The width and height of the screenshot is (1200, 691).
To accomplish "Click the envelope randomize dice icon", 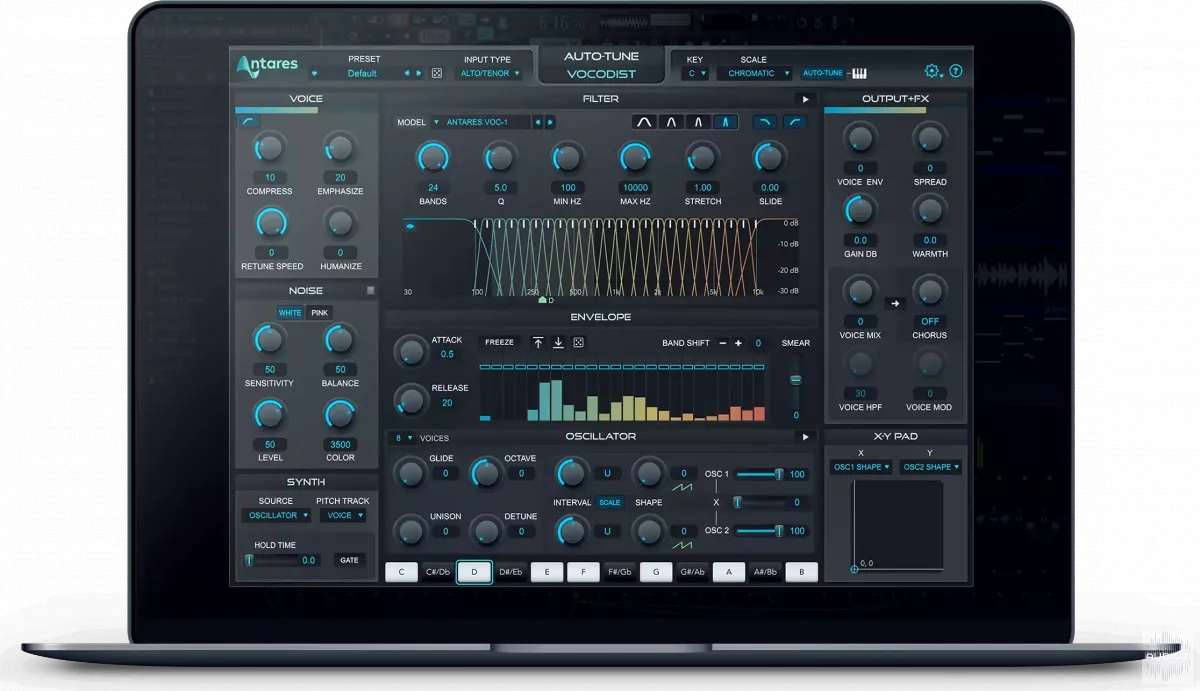I will click(578, 343).
